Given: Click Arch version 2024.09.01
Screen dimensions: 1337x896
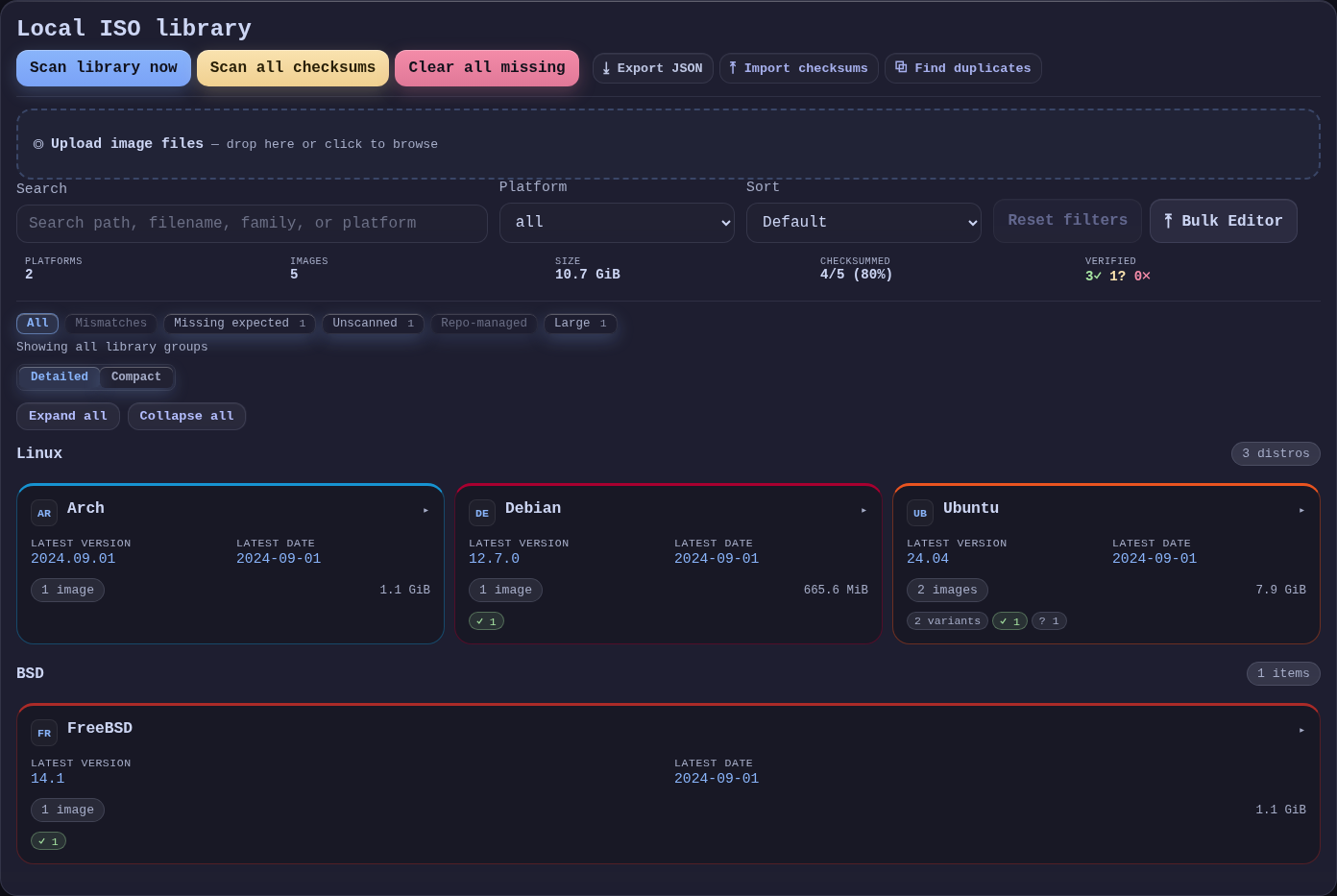Looking at the screenshot, I should pos(73,559).
